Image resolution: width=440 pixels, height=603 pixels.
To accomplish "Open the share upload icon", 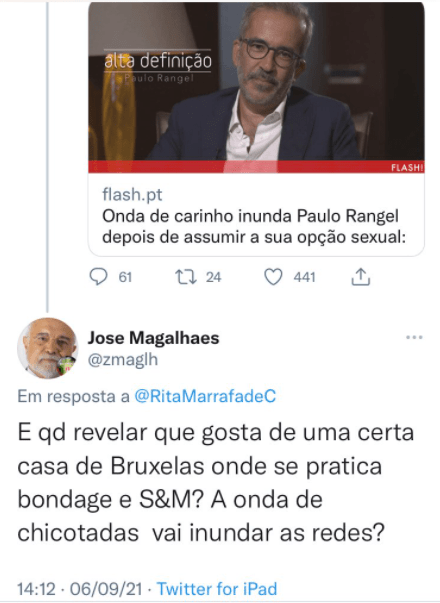I will tap(360, 277).
